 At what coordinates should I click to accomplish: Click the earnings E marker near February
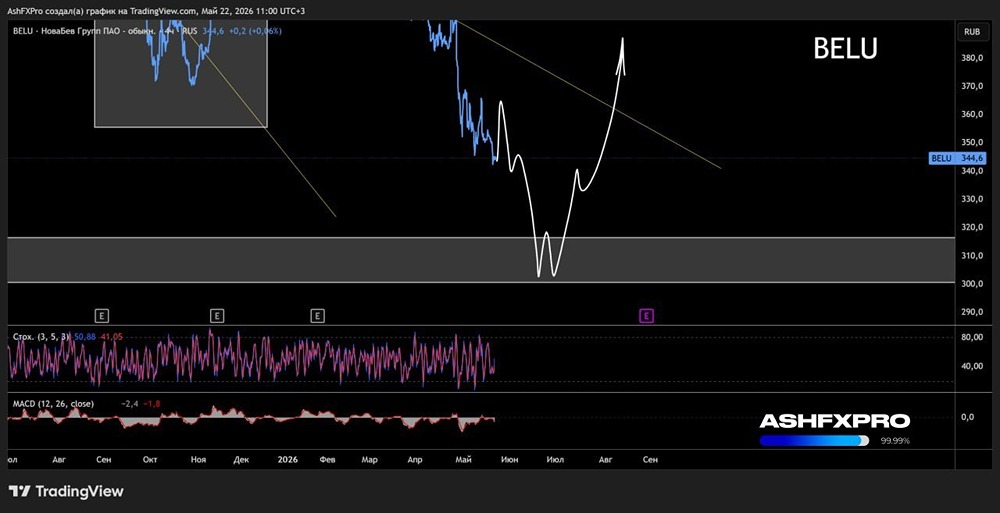tap(318, 315)
